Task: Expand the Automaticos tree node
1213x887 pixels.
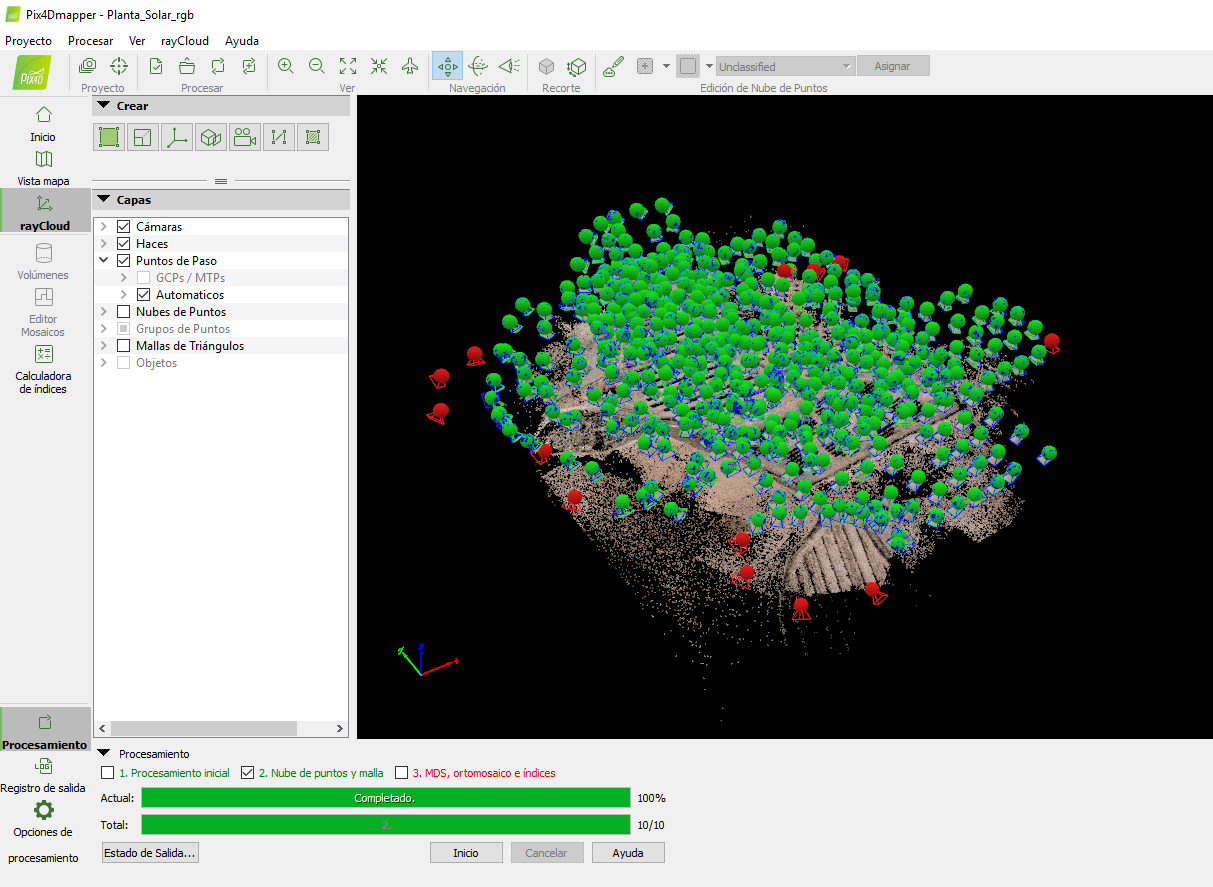Action: (124, 295)
